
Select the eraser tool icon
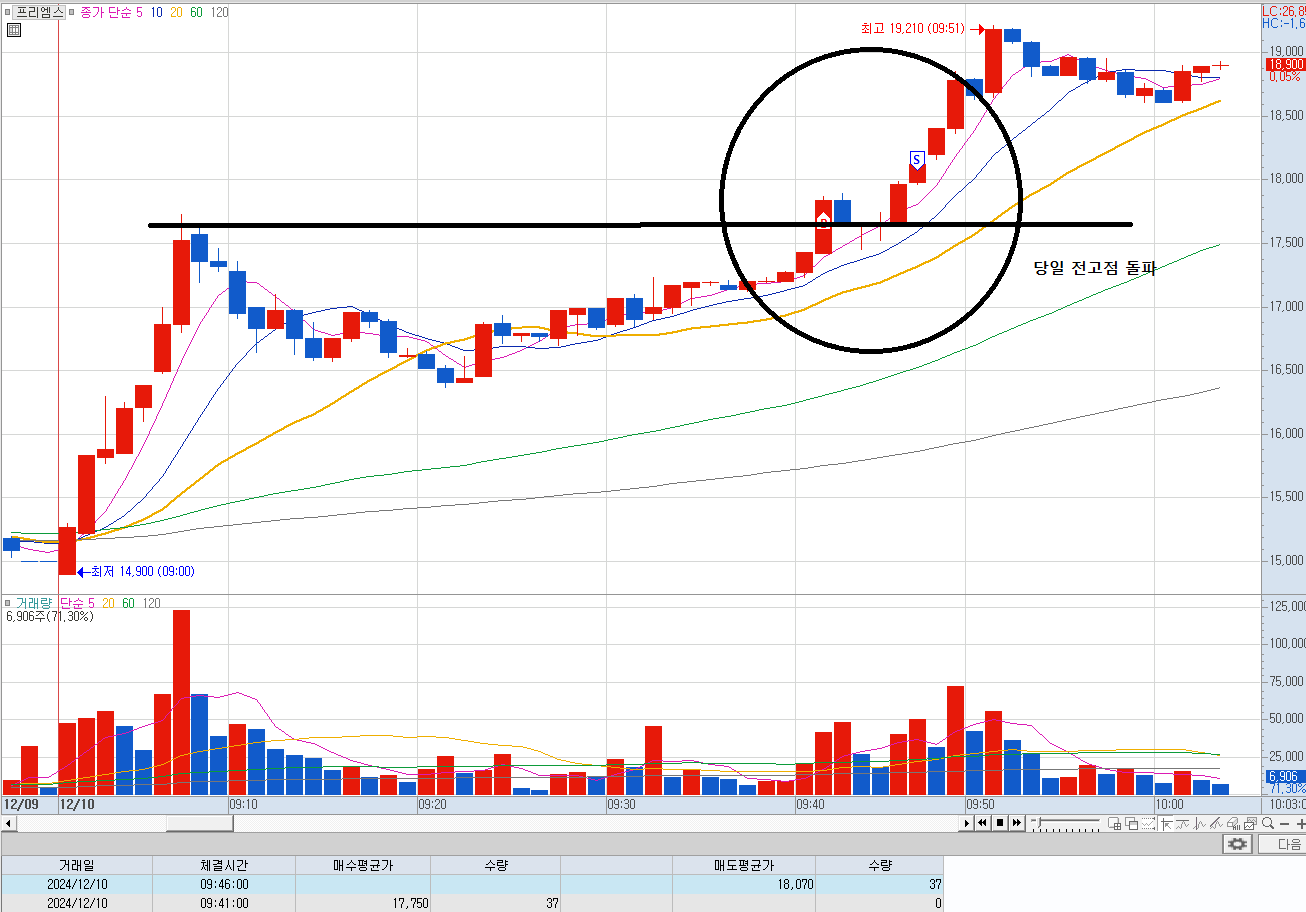pyautogui.click(x=1233, y=823)
